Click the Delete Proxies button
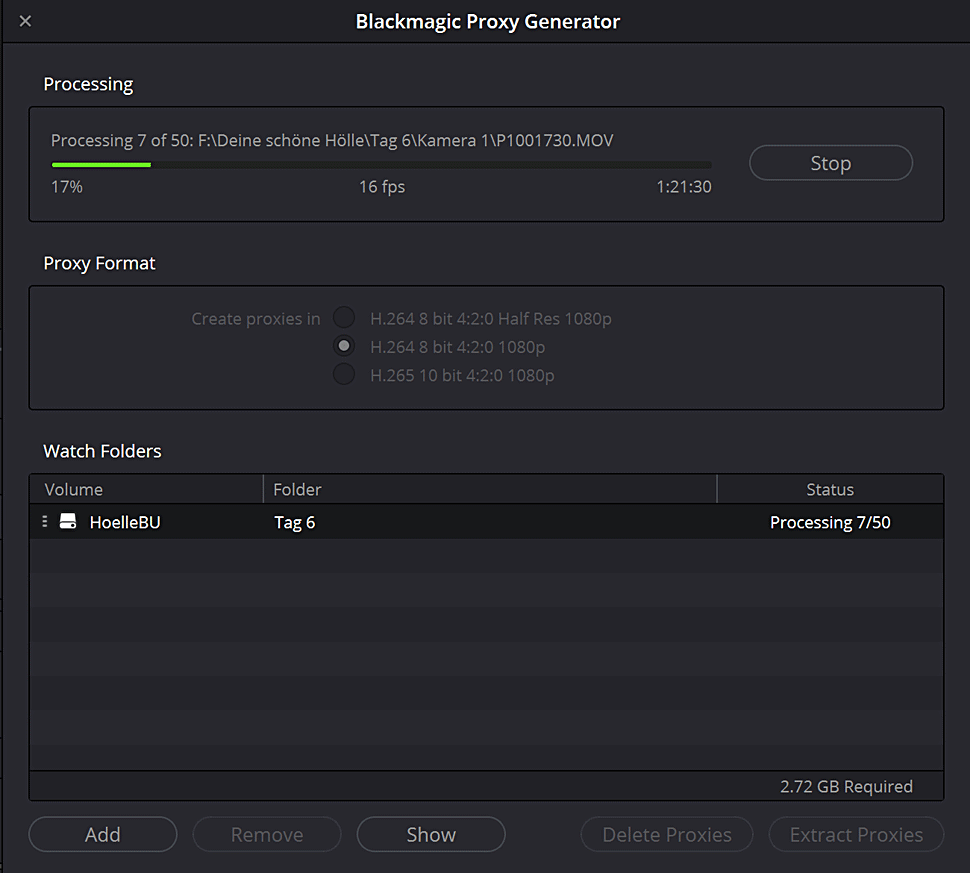Image resolution: width=970 pixels, height=873 pixels. pos(667,834)
